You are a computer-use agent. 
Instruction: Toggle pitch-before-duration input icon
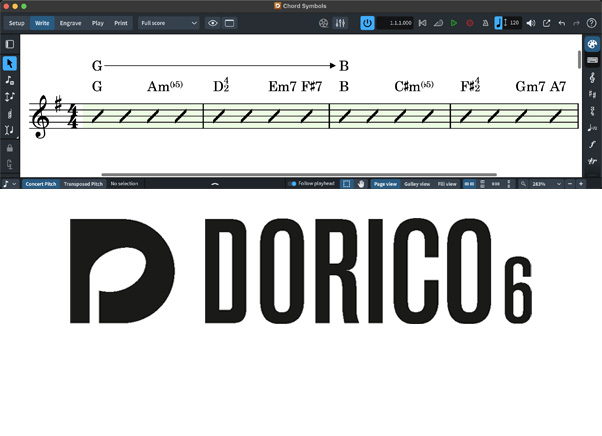[x=10, y=97]
